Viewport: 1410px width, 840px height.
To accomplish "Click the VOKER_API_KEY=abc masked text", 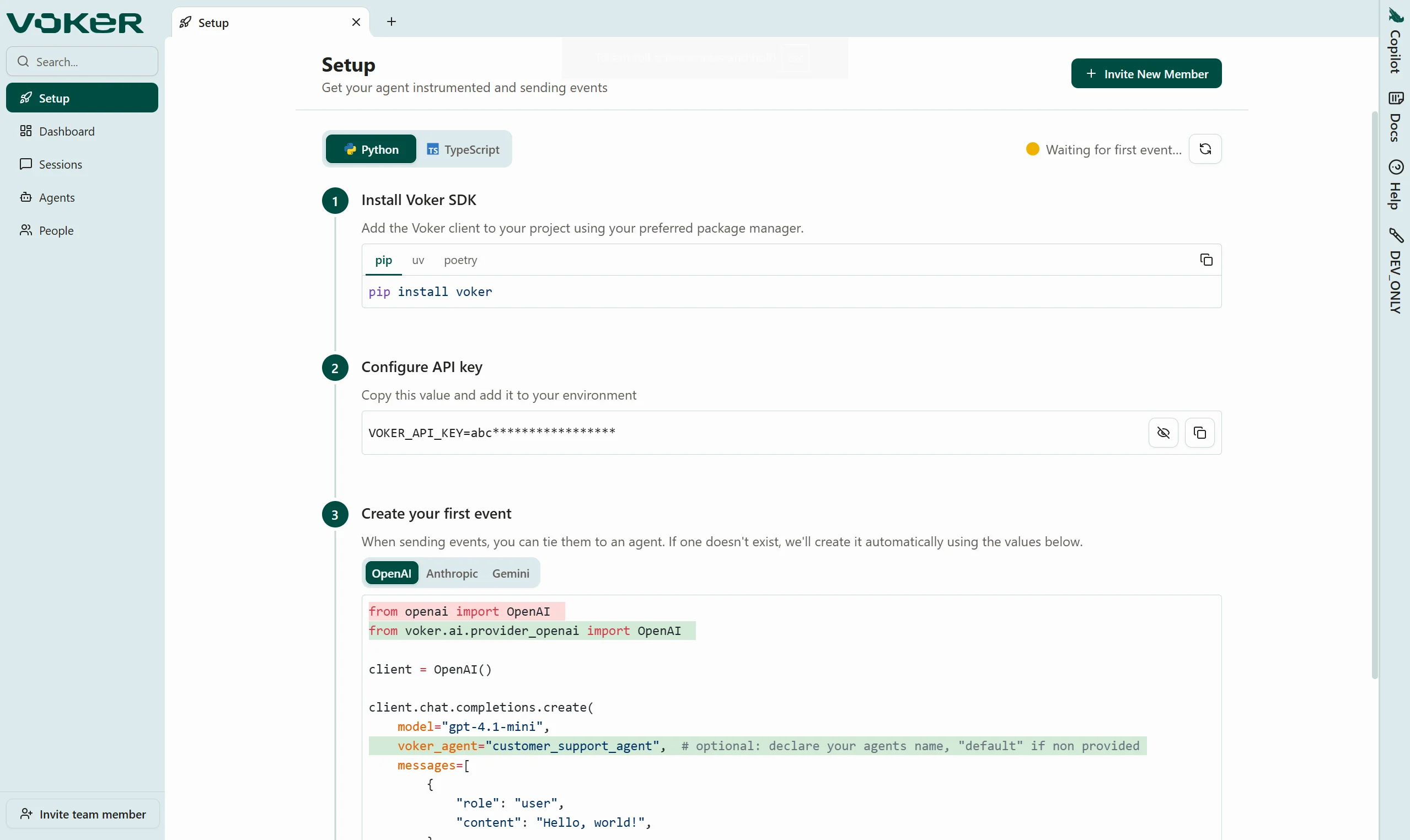I will pyautogui.click(x=491, y=433).
